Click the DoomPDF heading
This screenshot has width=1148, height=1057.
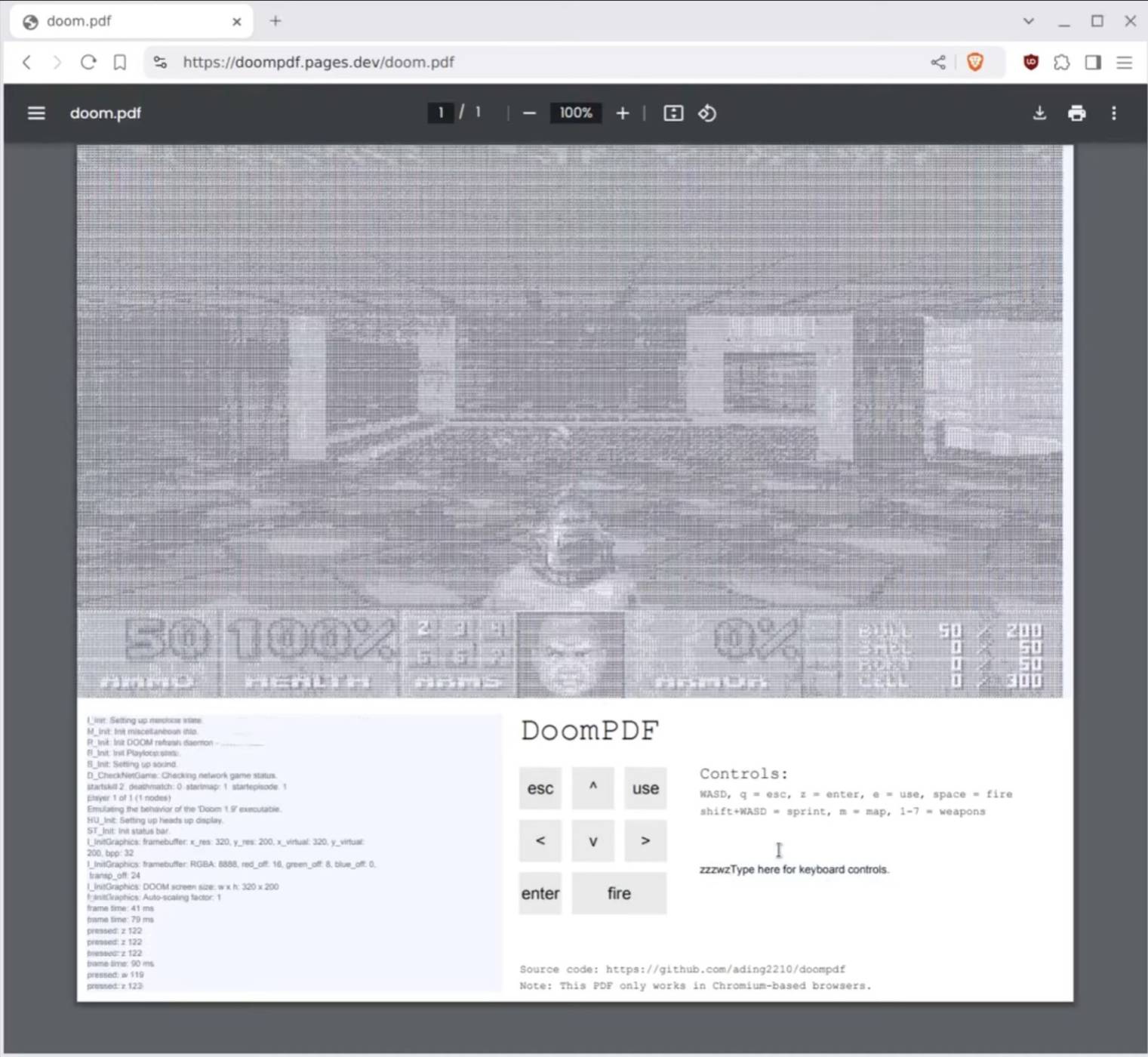[x=589, y=731]
